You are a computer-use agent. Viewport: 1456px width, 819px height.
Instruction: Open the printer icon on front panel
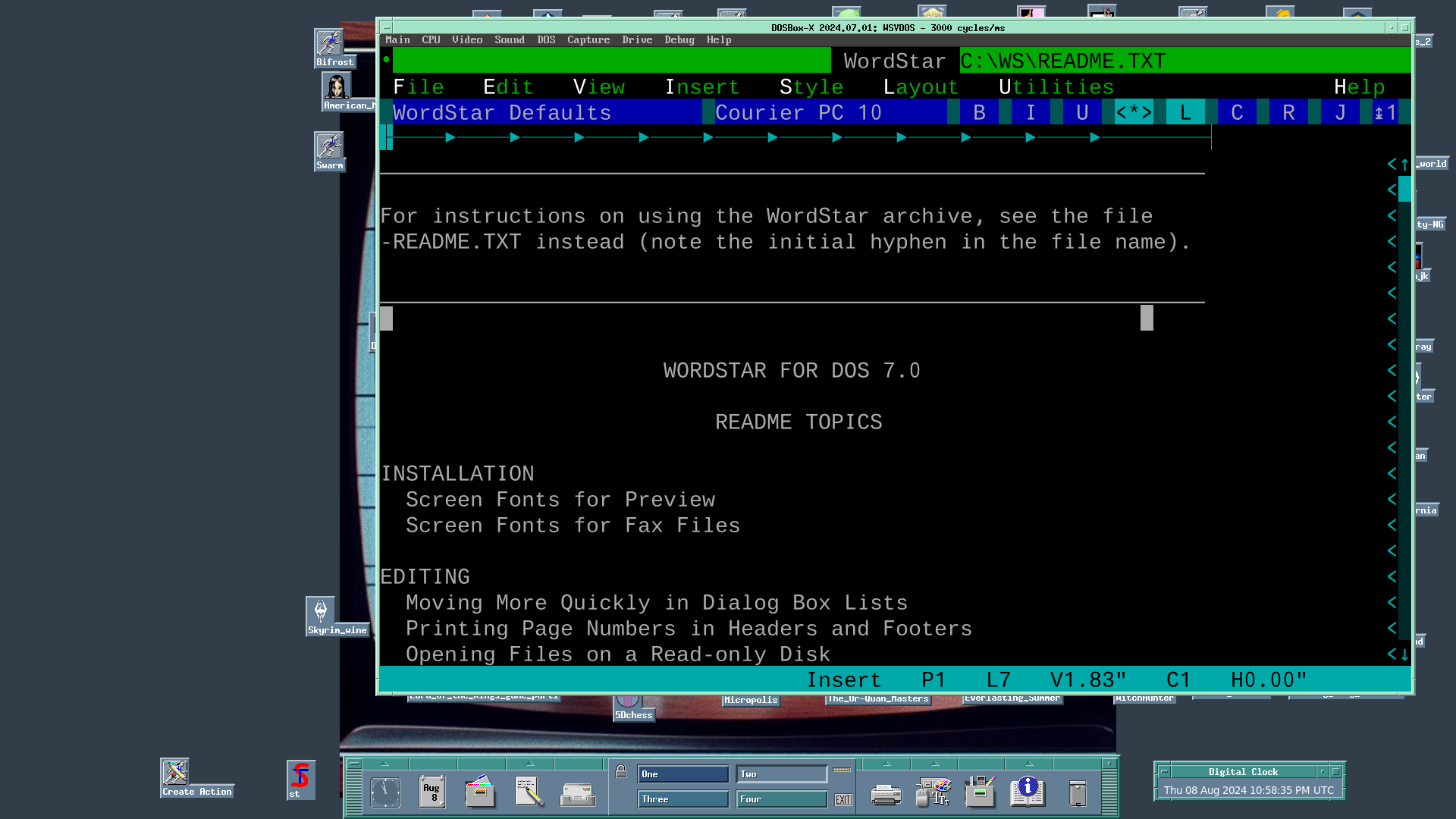[886, 794]
